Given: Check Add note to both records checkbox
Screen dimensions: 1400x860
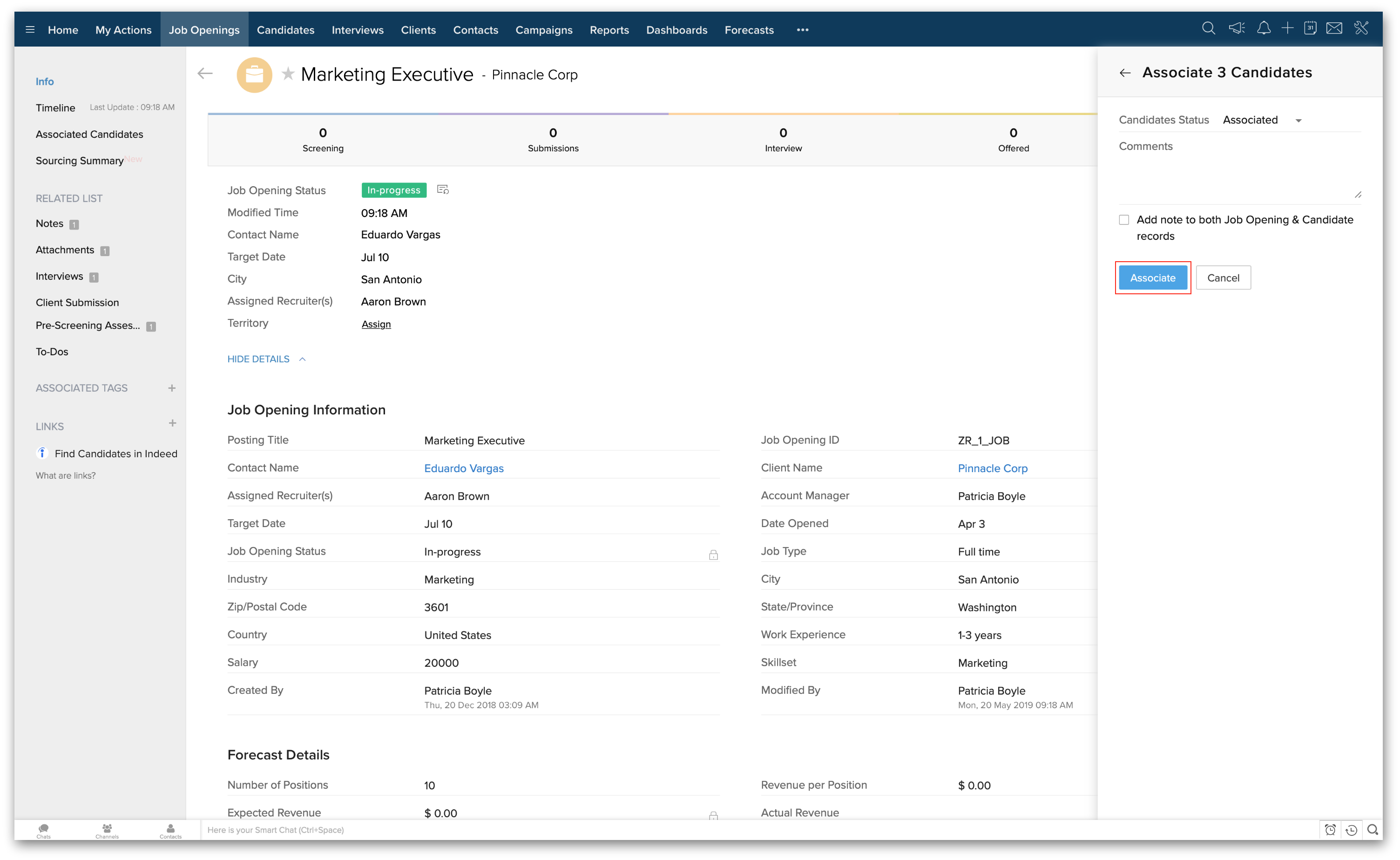Looking at the screenshot, I should click(x=1124, y=220).
